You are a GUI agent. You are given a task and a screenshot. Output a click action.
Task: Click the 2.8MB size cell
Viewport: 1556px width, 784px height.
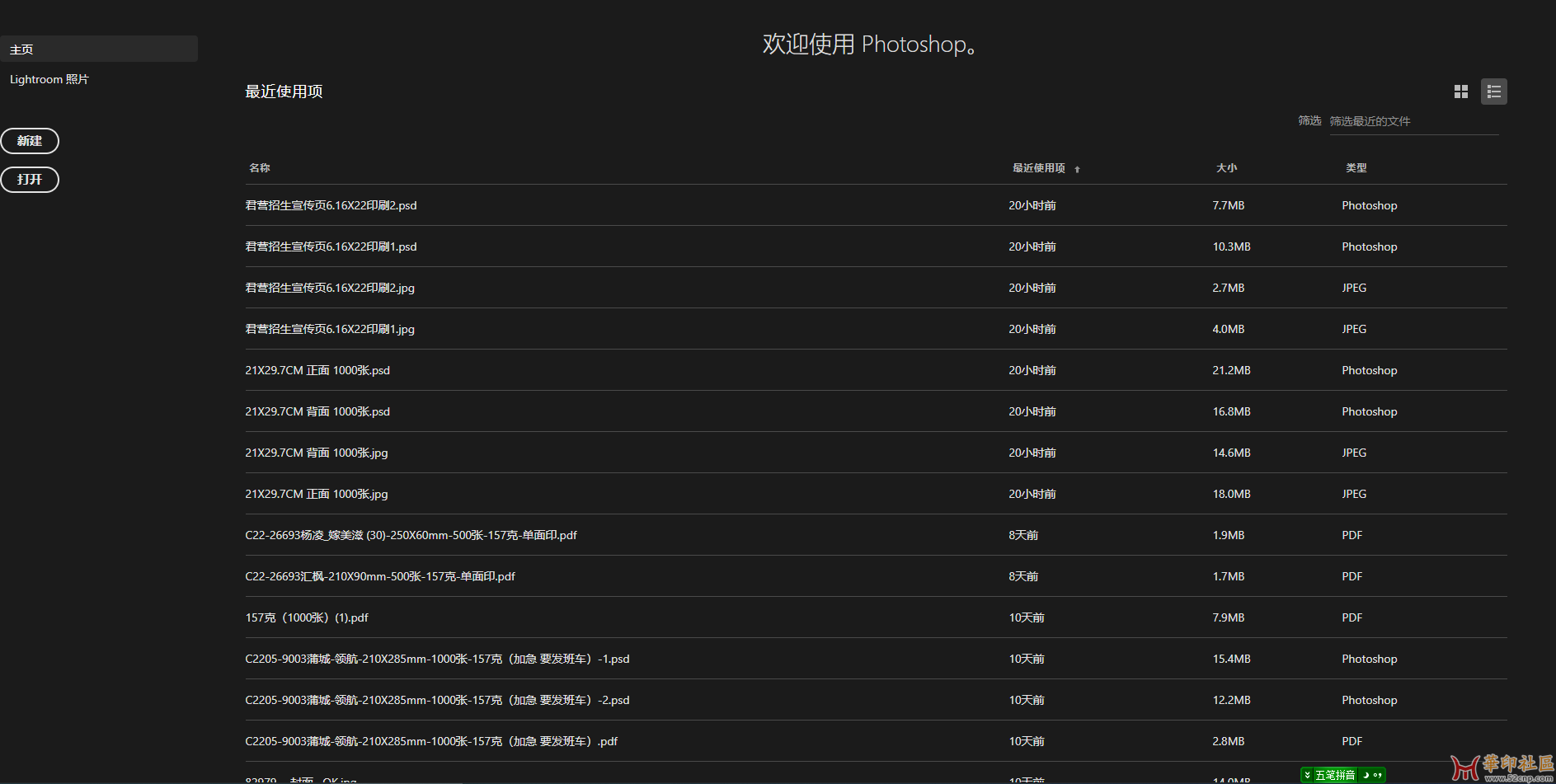click(x=1229, y=741)
